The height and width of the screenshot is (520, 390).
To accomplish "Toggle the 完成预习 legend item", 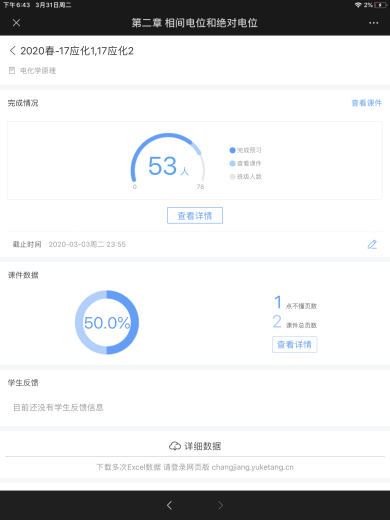I will tap(245, 150).
